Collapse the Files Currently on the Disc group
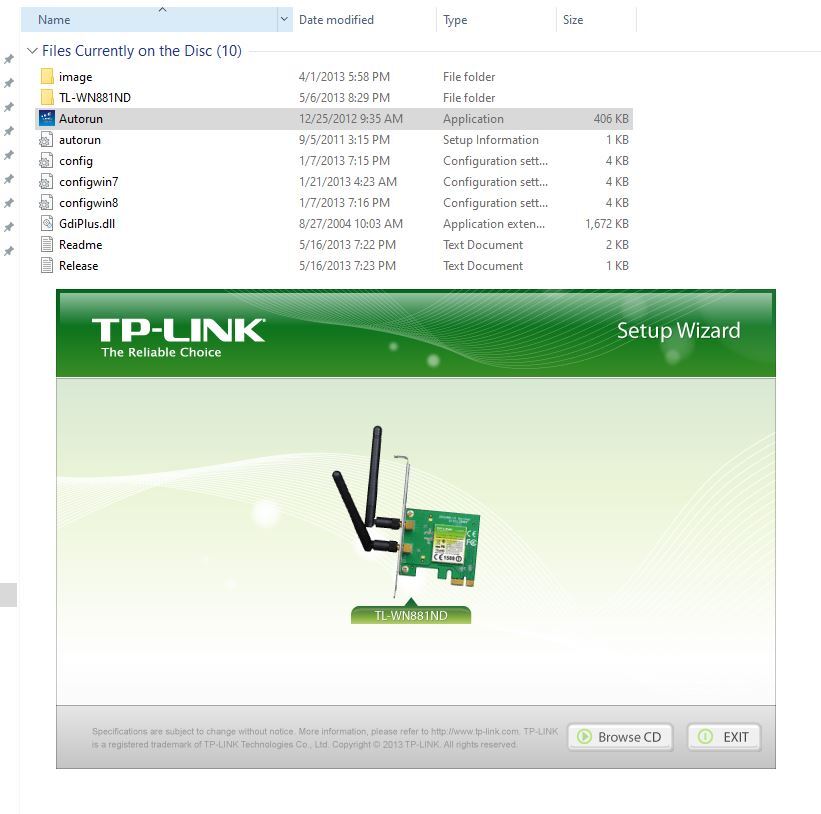The width and height of the screenshot is (821, 814). [x=32, y=51]
